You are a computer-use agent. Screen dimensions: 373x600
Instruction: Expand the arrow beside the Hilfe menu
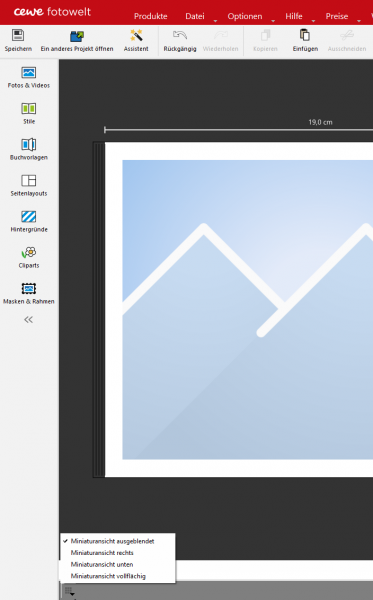coord(313,21)
